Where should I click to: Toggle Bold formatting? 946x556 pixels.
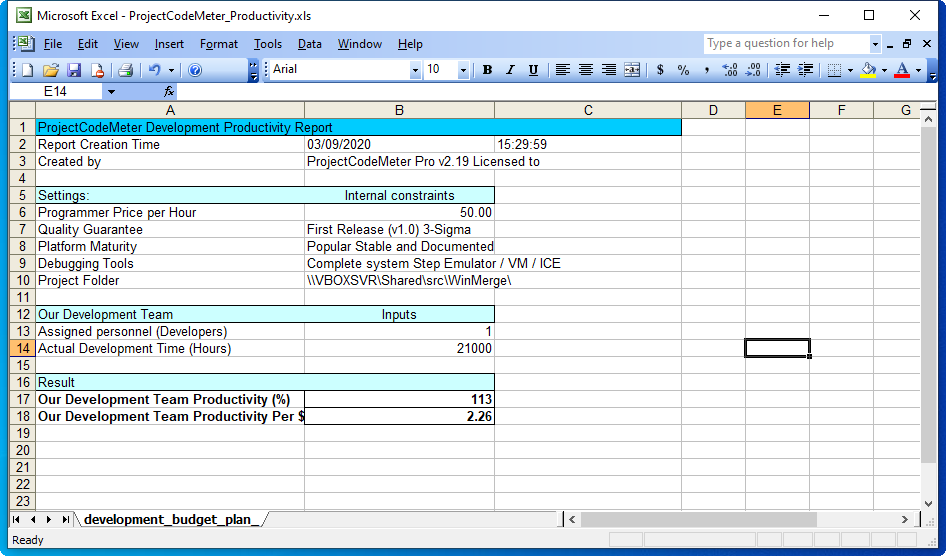coord(487,70)
